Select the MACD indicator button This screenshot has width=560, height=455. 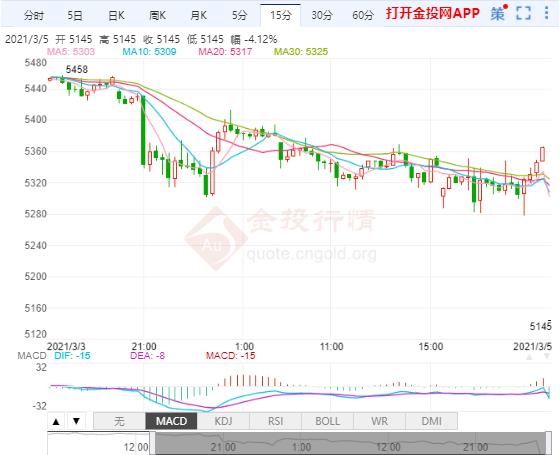(171, 421)
